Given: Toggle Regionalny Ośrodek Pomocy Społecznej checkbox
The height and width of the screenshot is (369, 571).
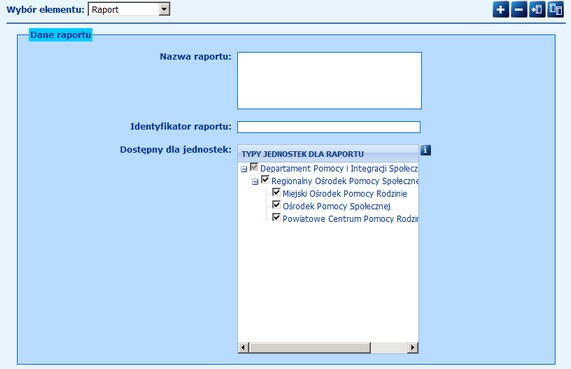Looking at the screenshot, I should pyautogui.click(x=265, y=180).
